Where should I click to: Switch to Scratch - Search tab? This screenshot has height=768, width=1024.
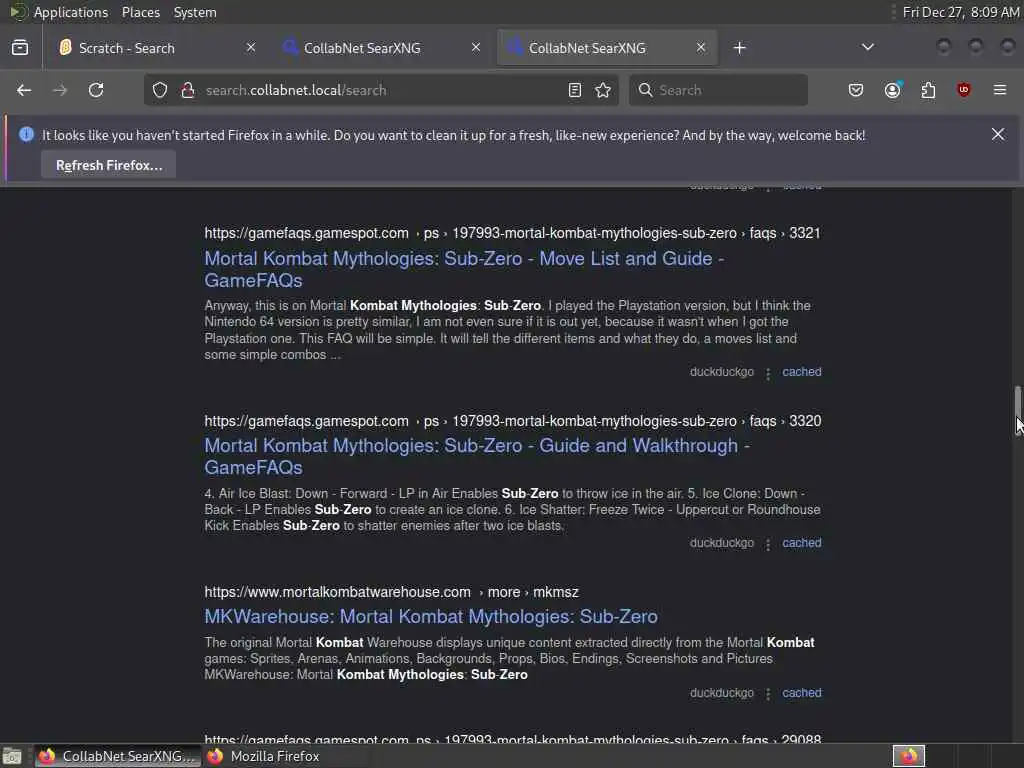(x=157, y=48)
